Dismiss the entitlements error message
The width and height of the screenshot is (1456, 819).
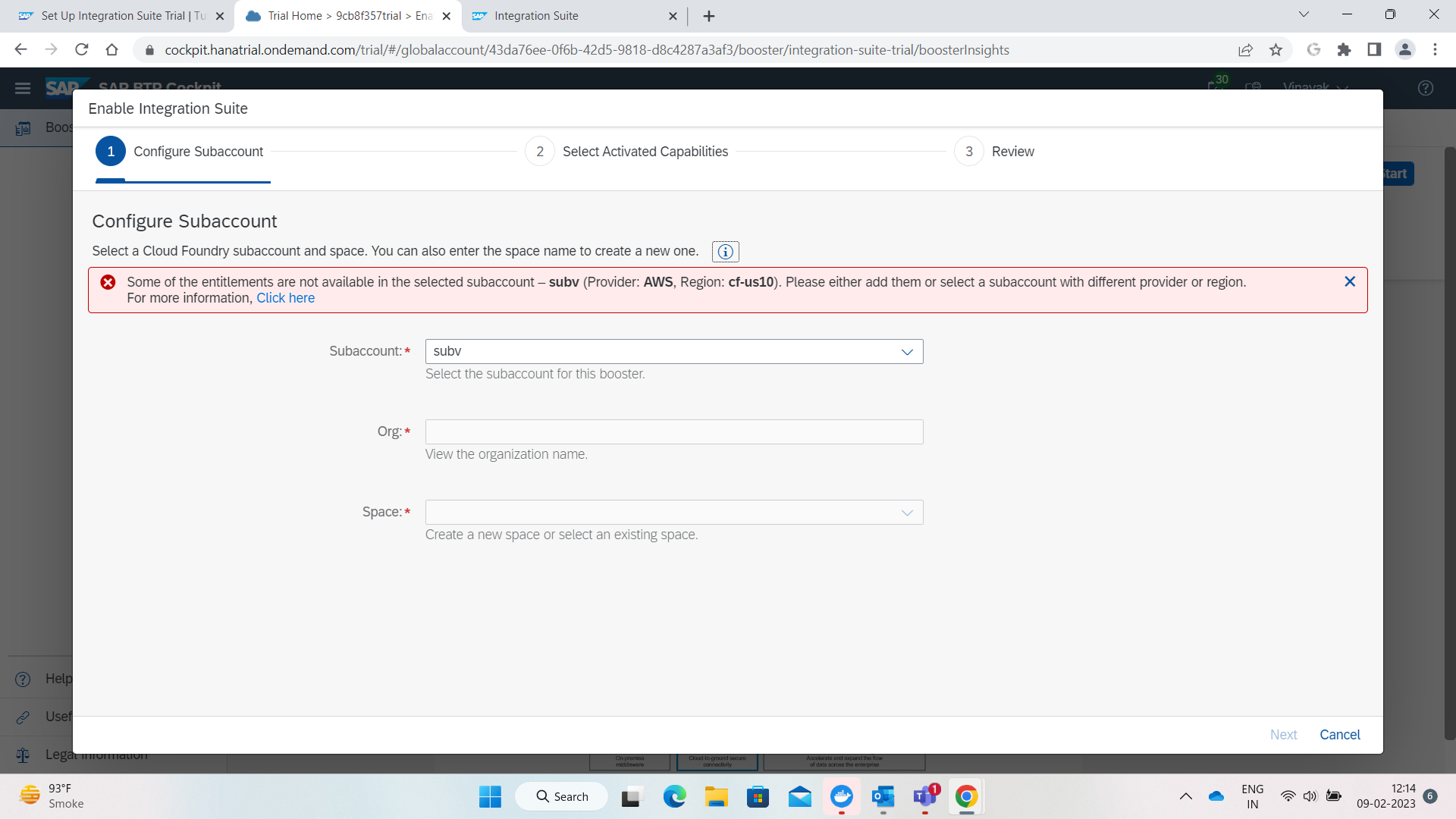coord(1350,281)
